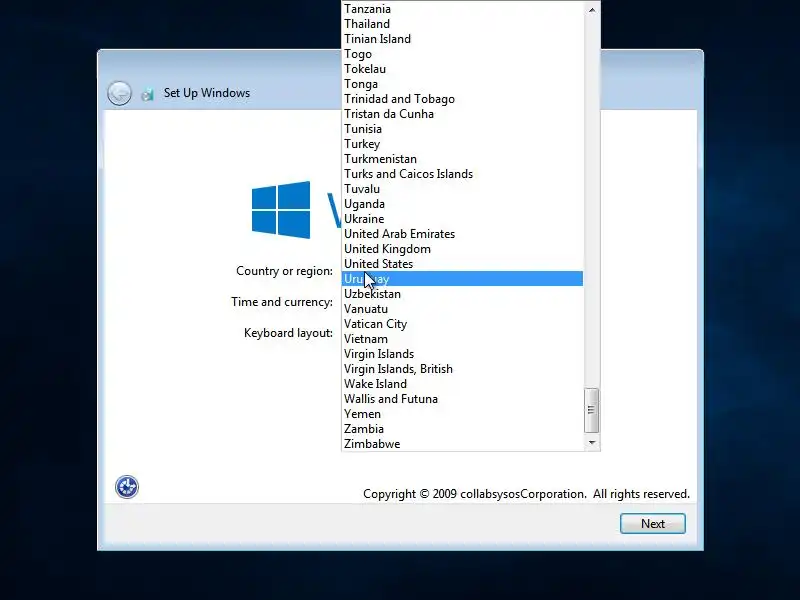
Task: Select Tokelau from the list
Action: pos(462,69)
